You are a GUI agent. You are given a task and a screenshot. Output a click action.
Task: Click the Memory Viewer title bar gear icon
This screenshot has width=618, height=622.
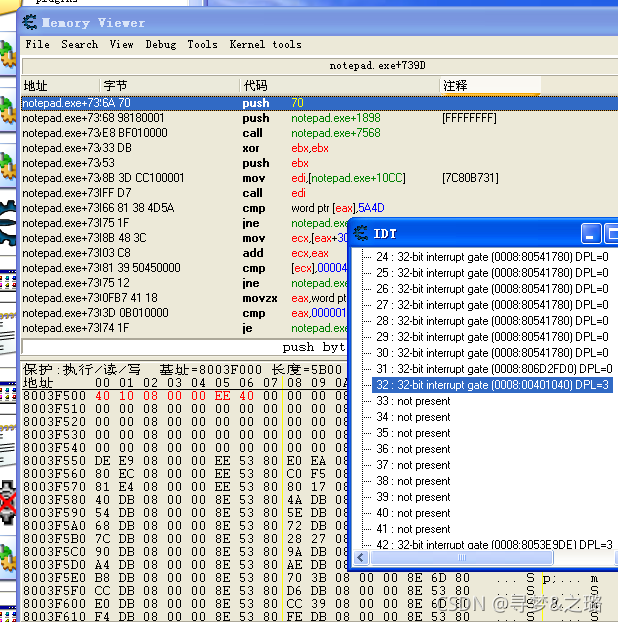[29, 22]
